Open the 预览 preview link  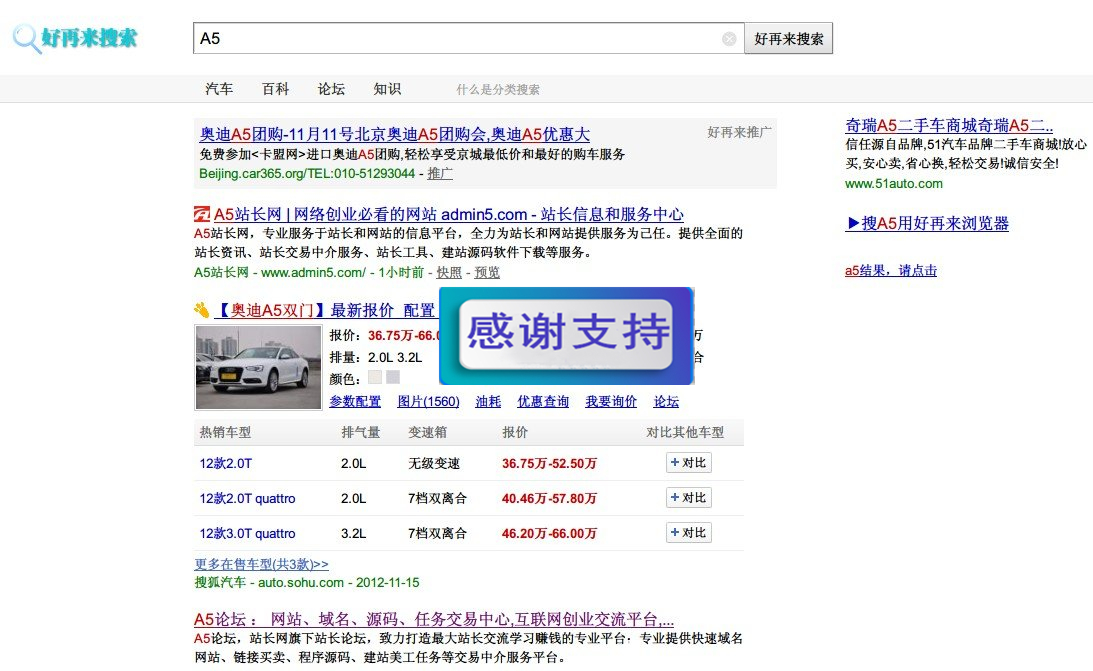click(x=487, y=272)
